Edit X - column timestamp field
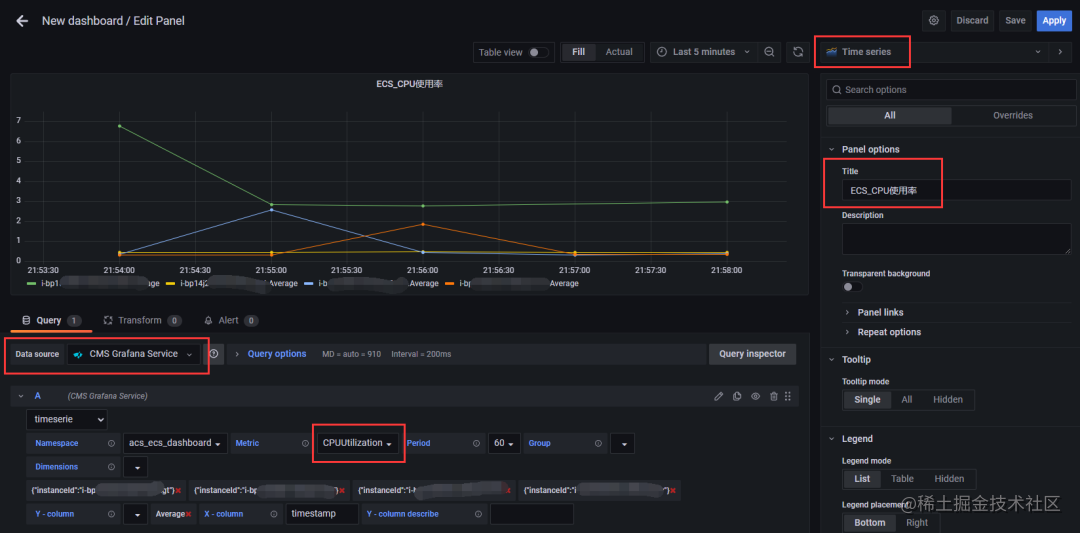1080x533 pixels. (322, 514)
